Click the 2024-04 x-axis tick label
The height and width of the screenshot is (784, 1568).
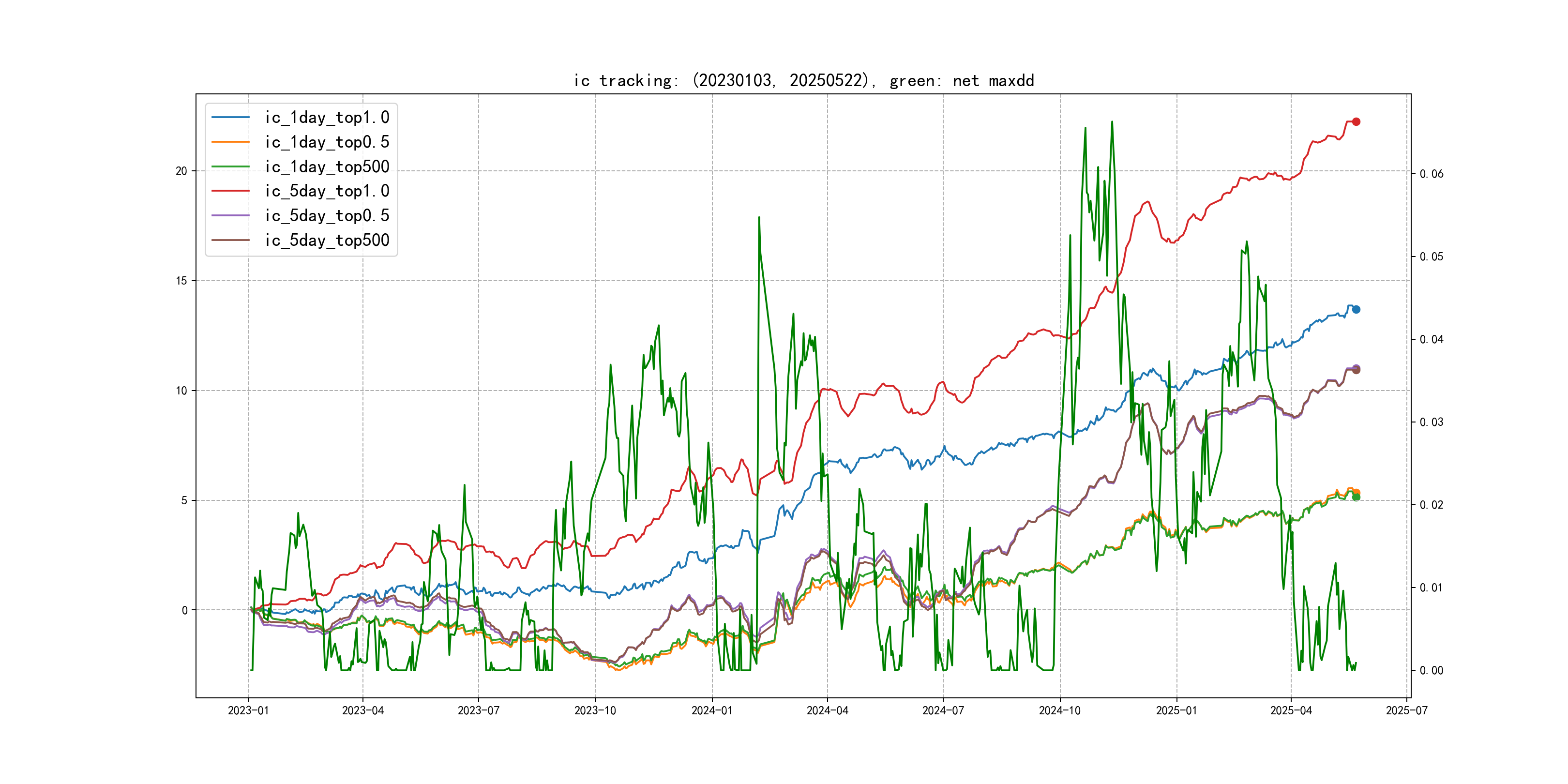pos(827,710)
